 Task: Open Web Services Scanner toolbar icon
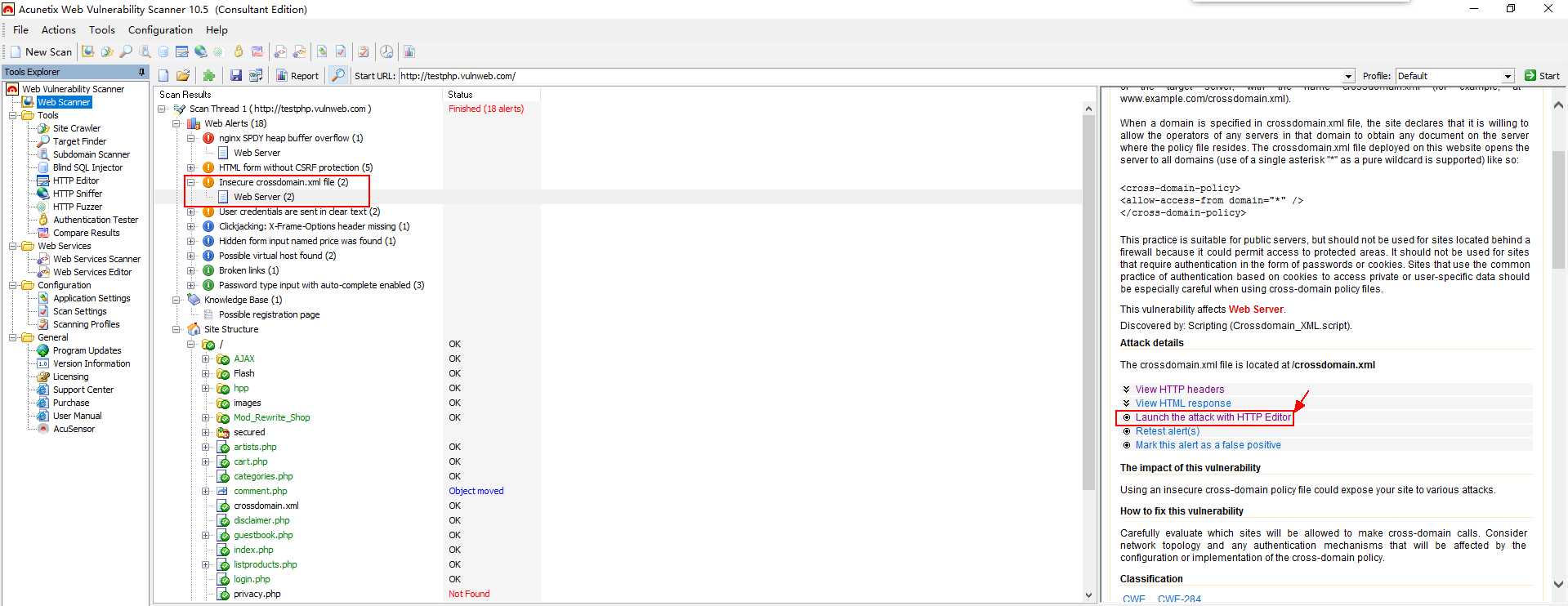(280, 51)
